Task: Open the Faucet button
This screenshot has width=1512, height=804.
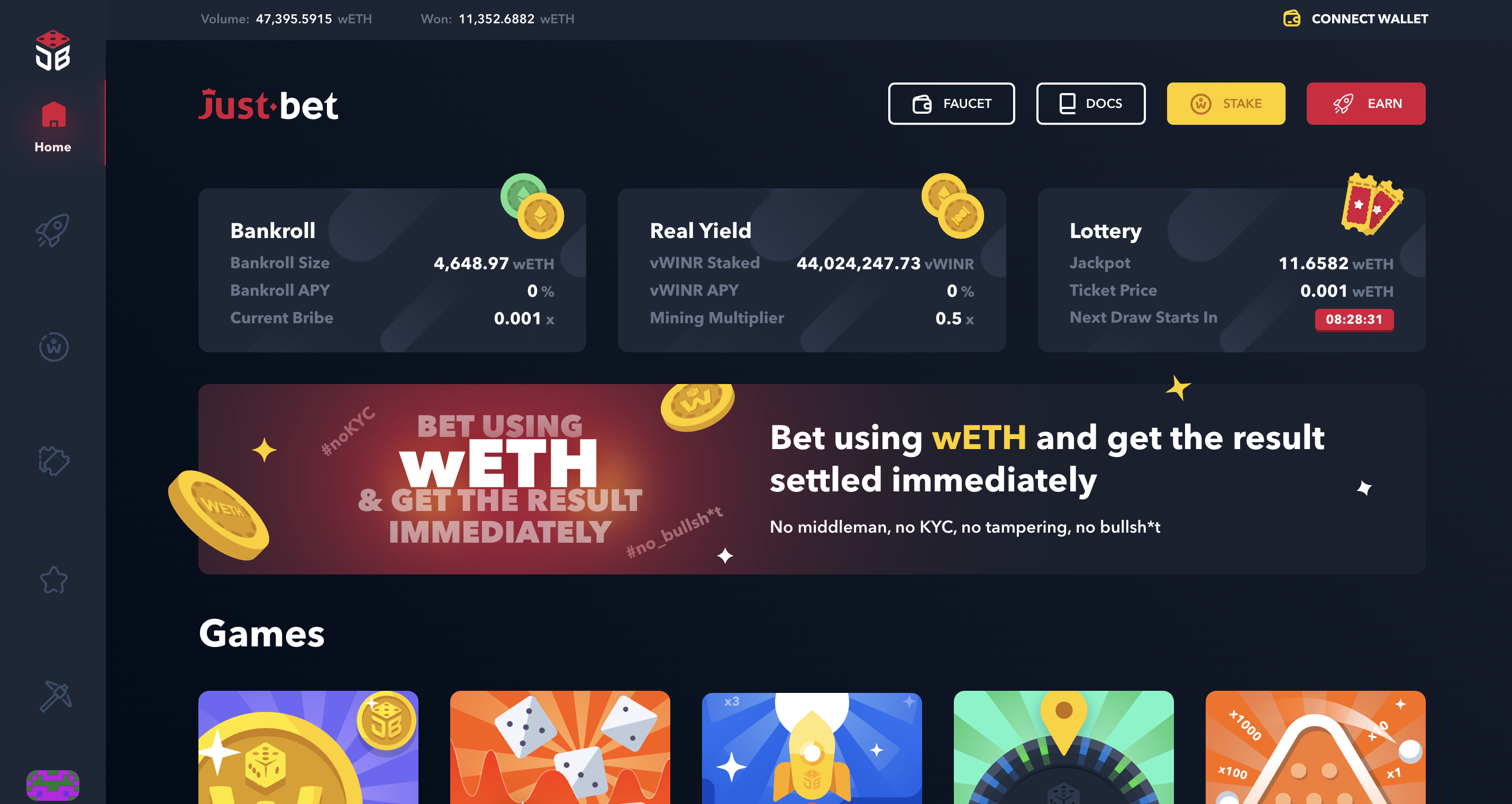Action: coord(951,103)
